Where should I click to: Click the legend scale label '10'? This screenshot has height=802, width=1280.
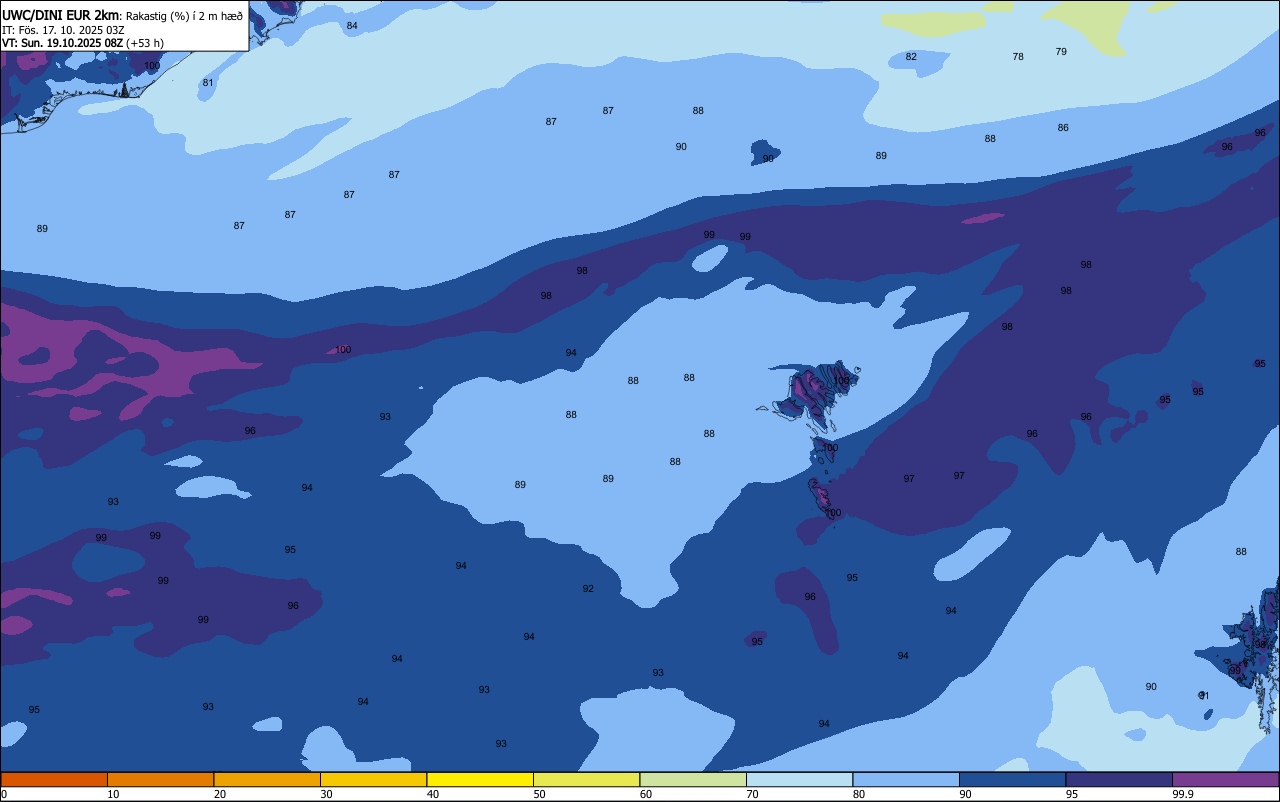click(x=113, y=794)
